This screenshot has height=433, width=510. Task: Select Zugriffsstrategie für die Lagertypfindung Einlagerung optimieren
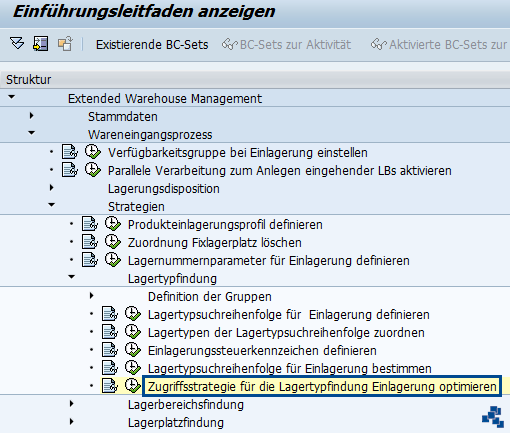click(x=322, y=387)
